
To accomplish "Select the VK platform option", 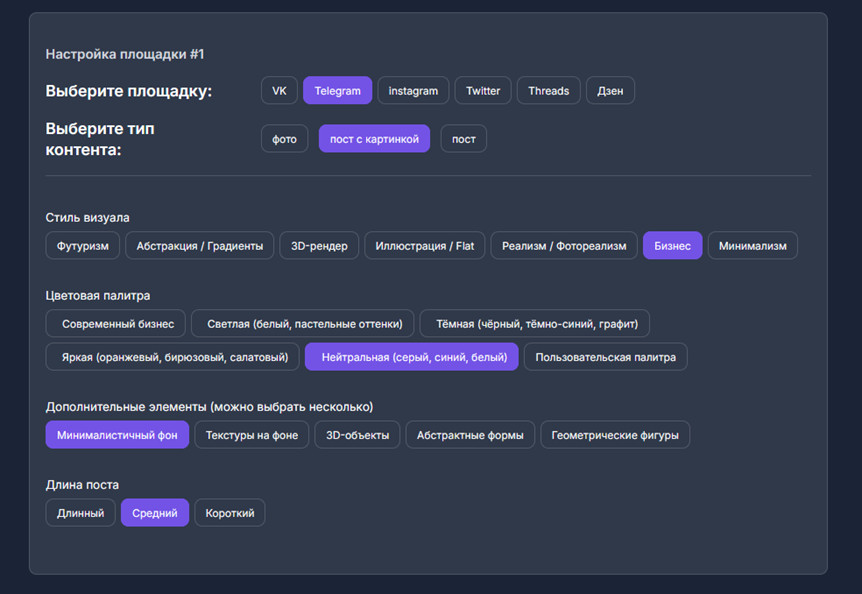I will pos(279,91).
